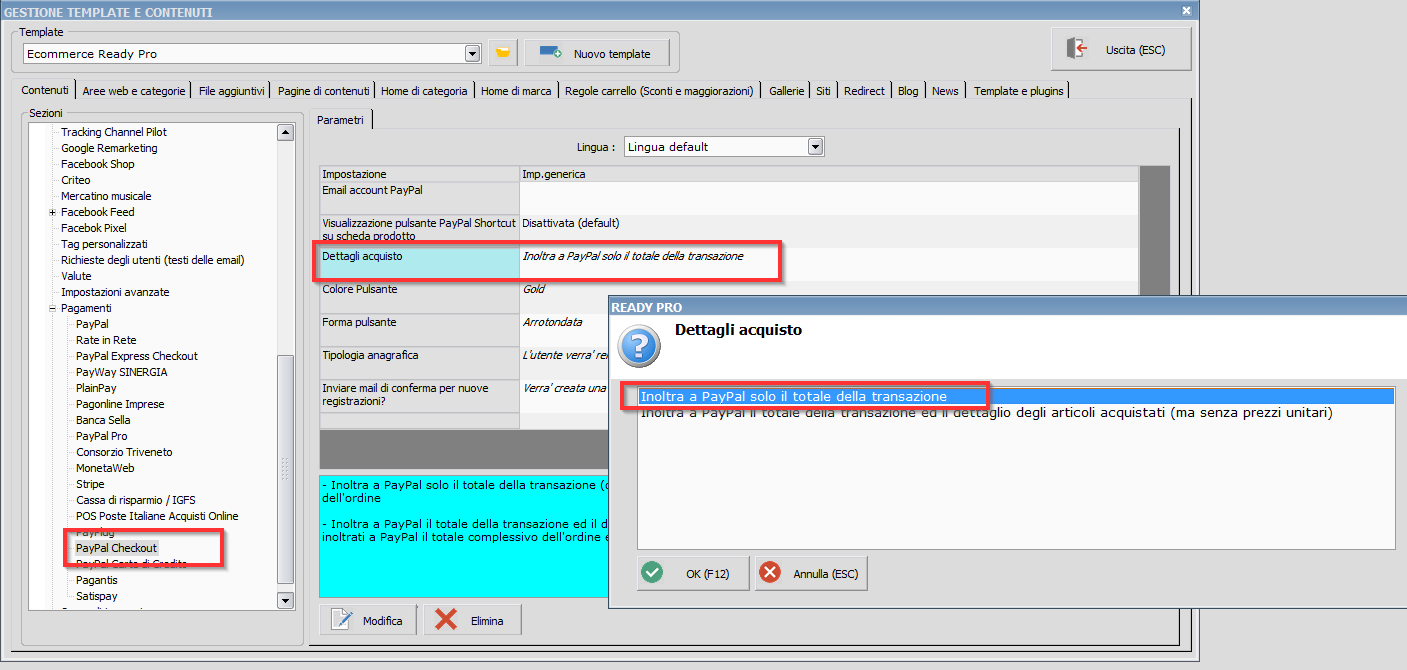Screen dimensions: 1407x670
Task: Select the Parametri tab
Action: point(340,120)
